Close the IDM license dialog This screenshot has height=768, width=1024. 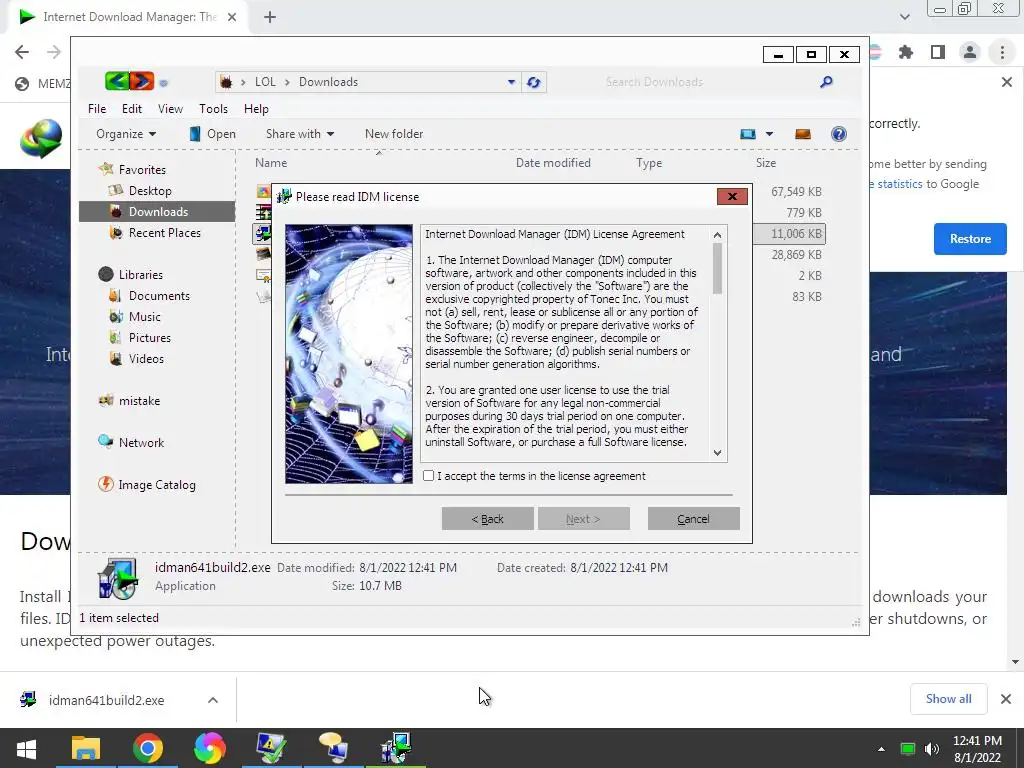[732, 197]
